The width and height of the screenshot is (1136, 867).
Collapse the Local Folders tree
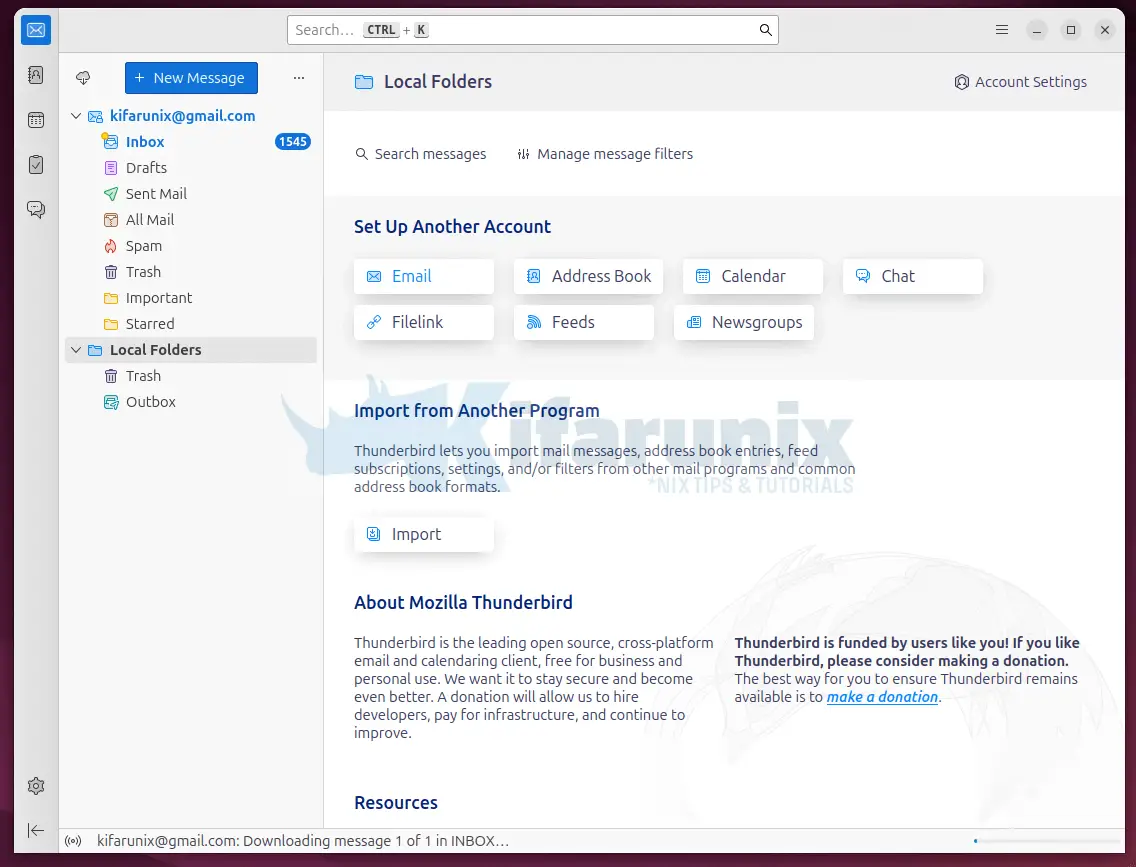76,350
